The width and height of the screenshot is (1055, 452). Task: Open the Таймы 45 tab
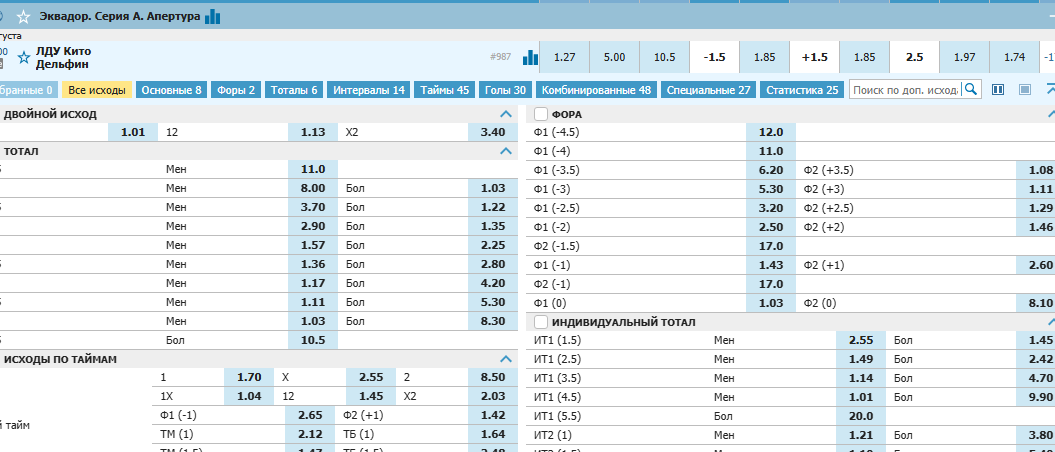[445, 90]
